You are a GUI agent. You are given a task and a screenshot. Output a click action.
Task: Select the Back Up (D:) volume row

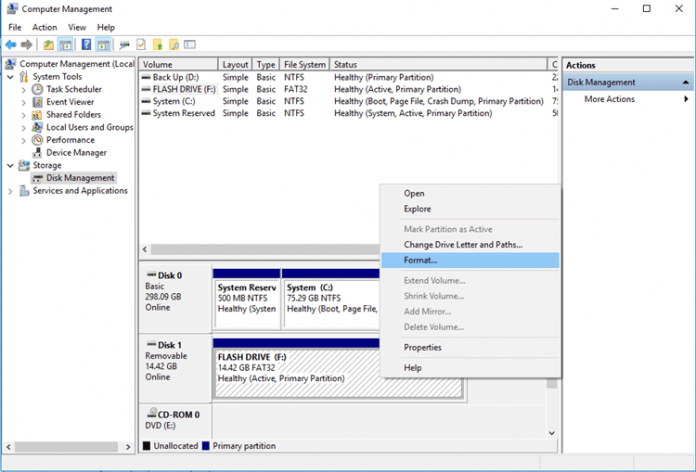174,77
